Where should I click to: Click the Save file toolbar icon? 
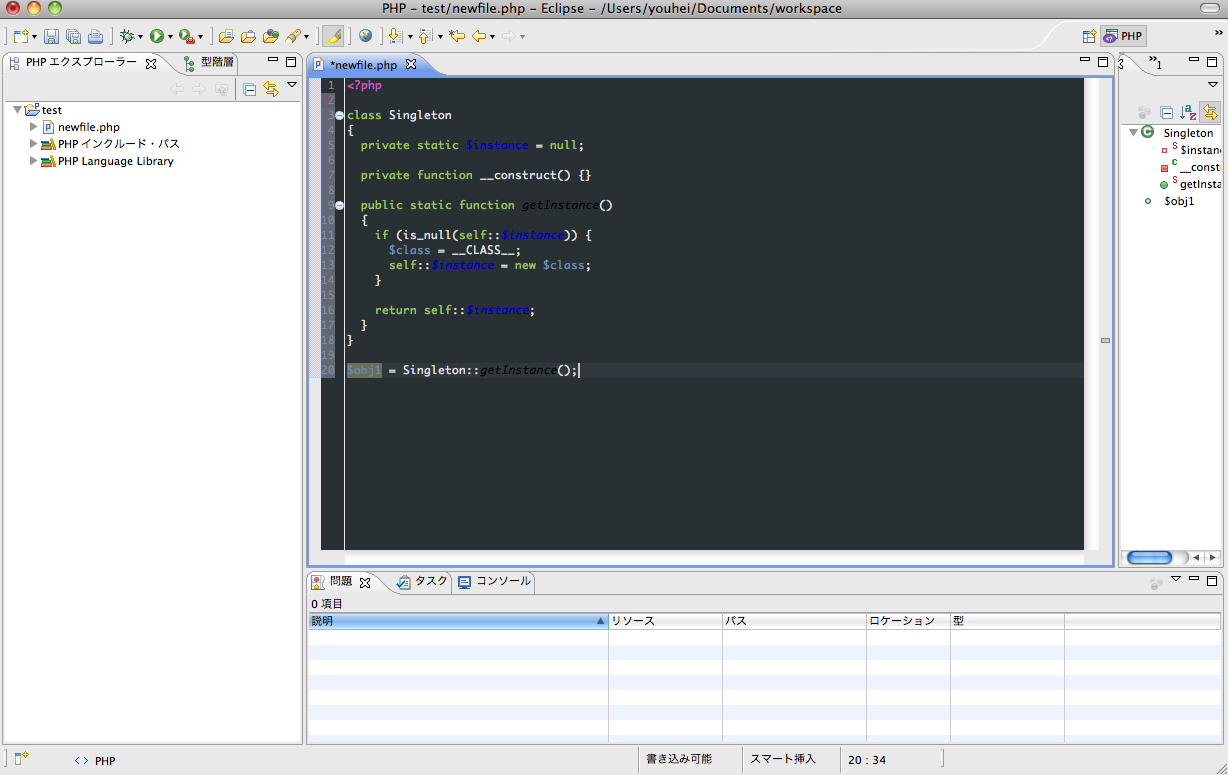click(x=52, y=36)
